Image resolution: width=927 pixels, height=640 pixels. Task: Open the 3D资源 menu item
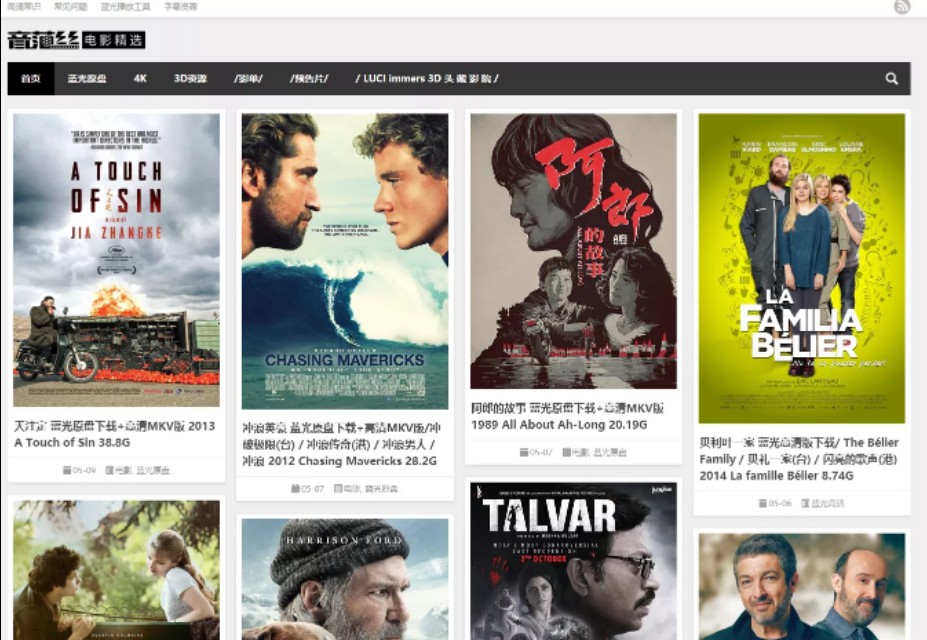190,79
